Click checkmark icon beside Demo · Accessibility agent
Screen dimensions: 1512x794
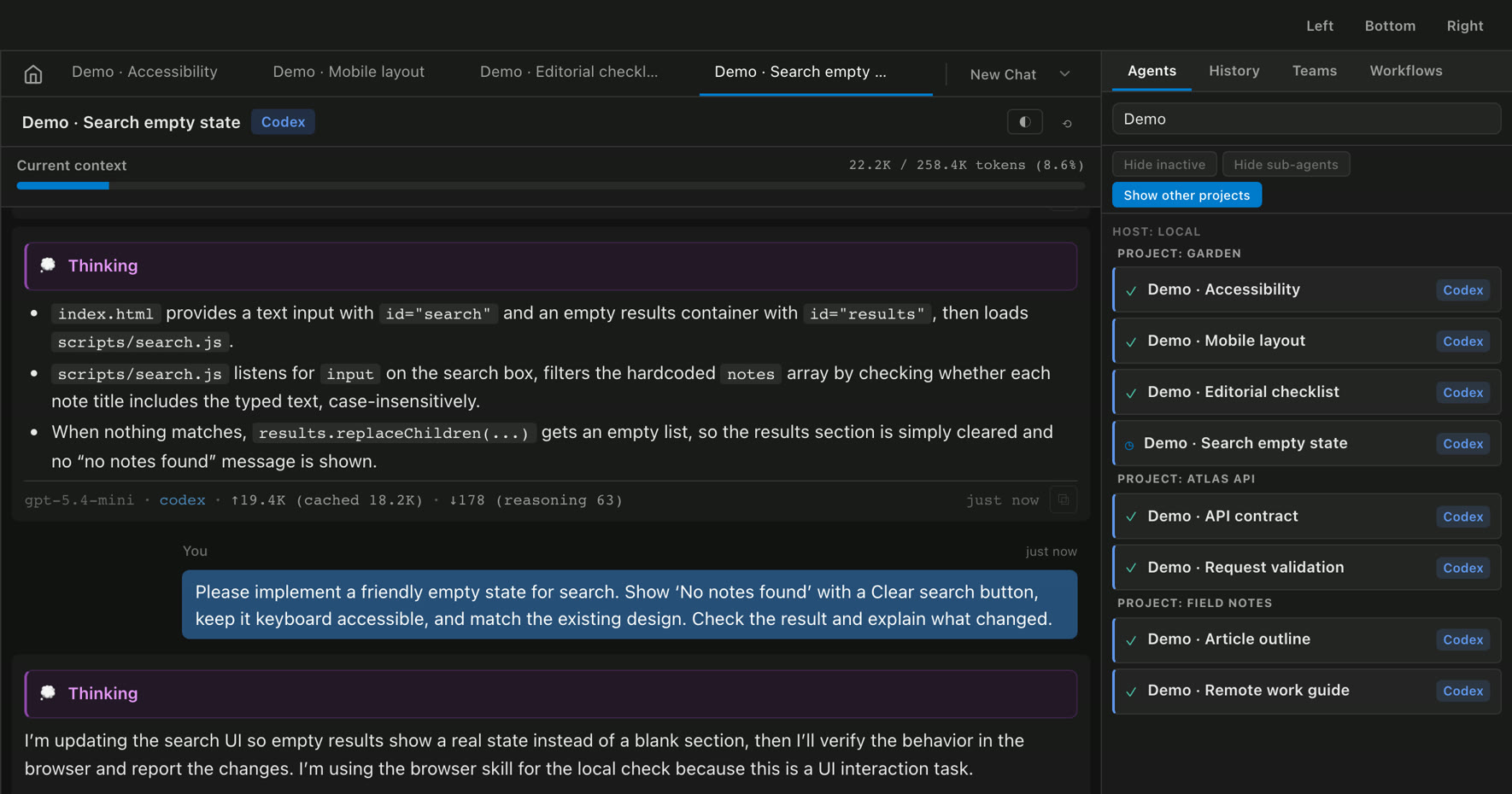(x=1131, y=290)
